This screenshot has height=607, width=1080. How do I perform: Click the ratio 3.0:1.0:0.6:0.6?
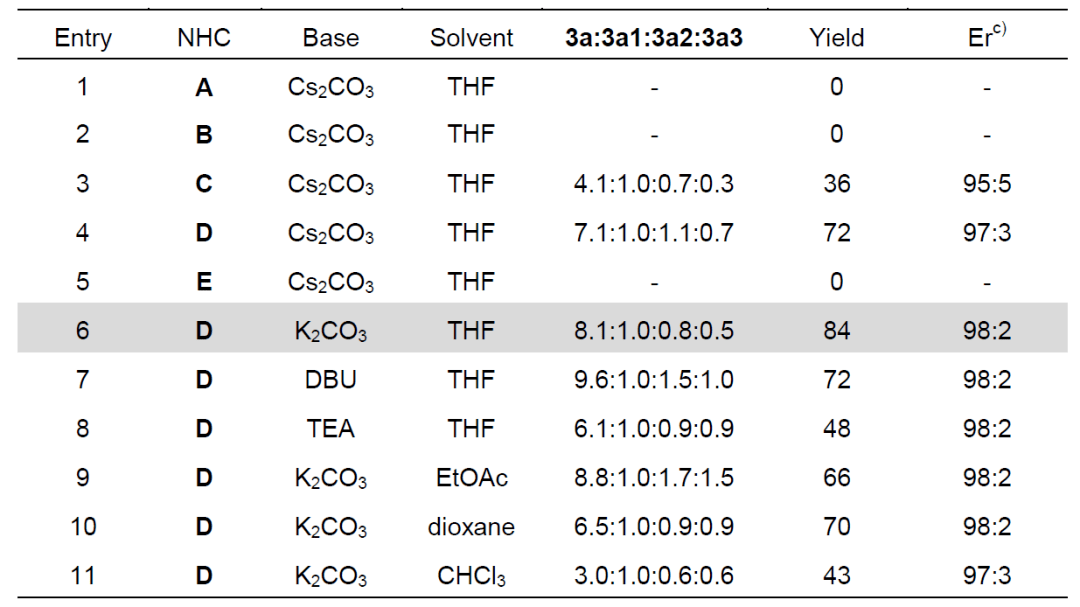pyautogui.click(x=653, y=575)
